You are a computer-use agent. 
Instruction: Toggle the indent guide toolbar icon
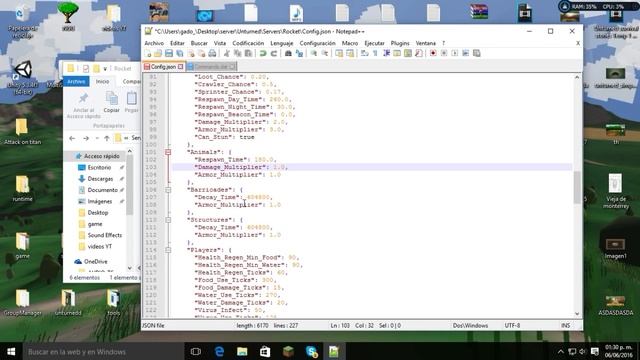click(x=386, y=53)
